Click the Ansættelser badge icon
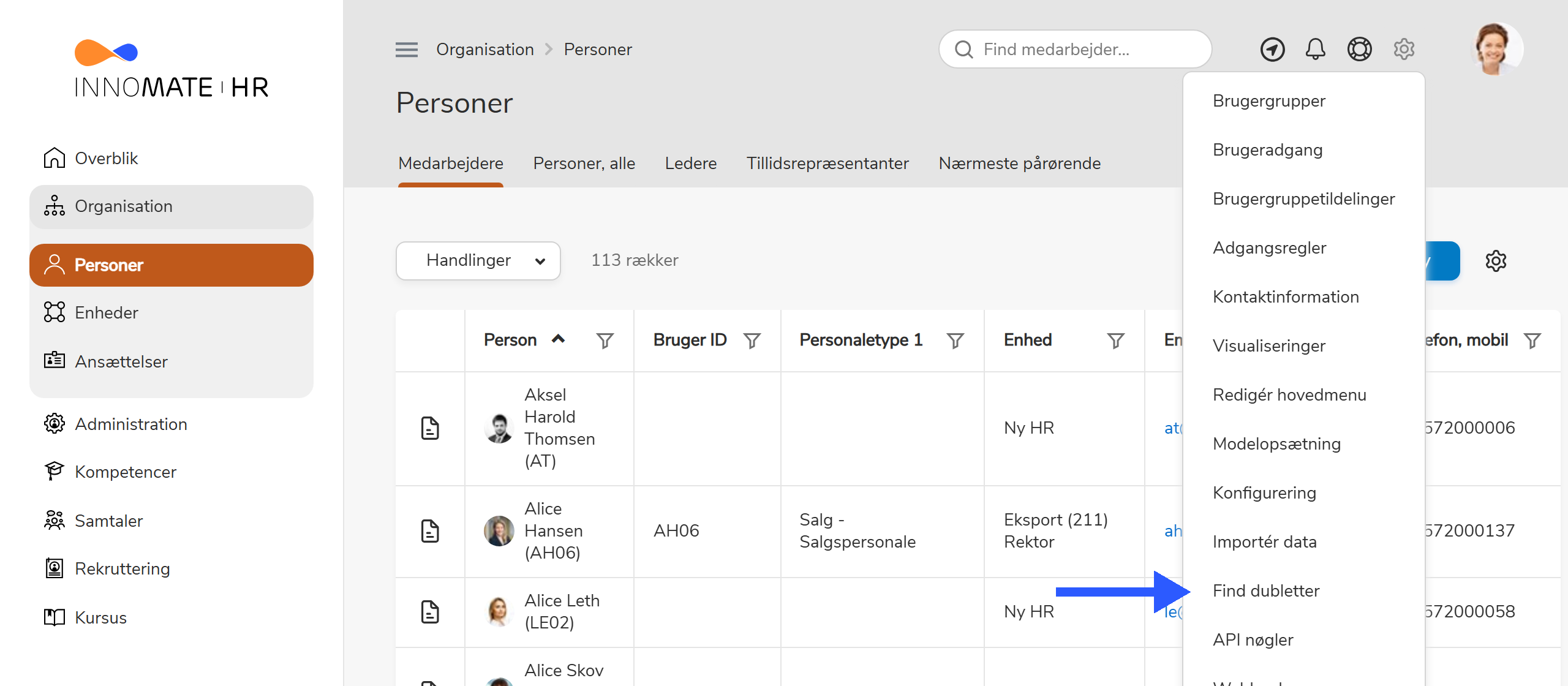This screenshot has width=1568, height=686. pyautogui.click(x=55, y=360)
